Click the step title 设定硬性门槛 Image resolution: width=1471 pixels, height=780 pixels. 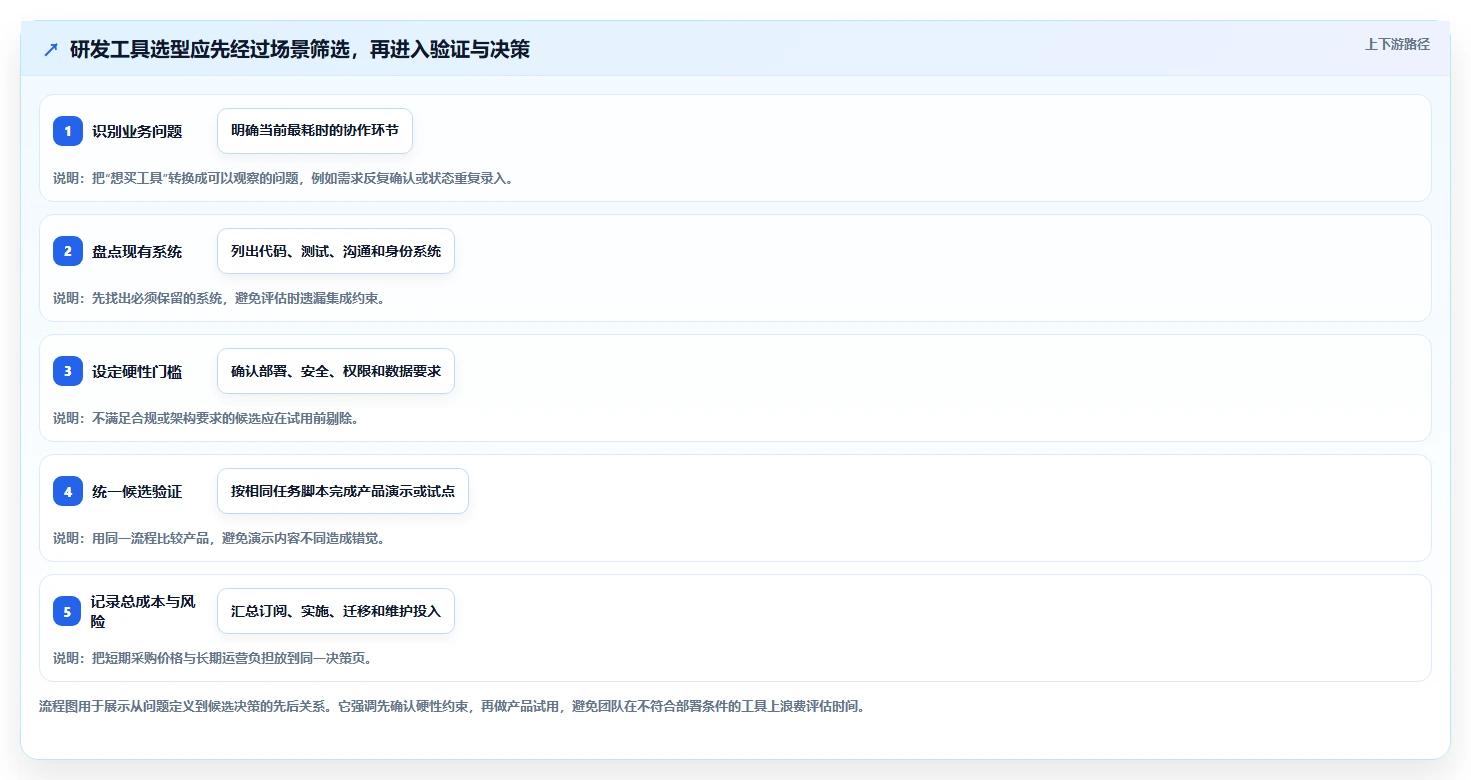[x=137, y=371]
